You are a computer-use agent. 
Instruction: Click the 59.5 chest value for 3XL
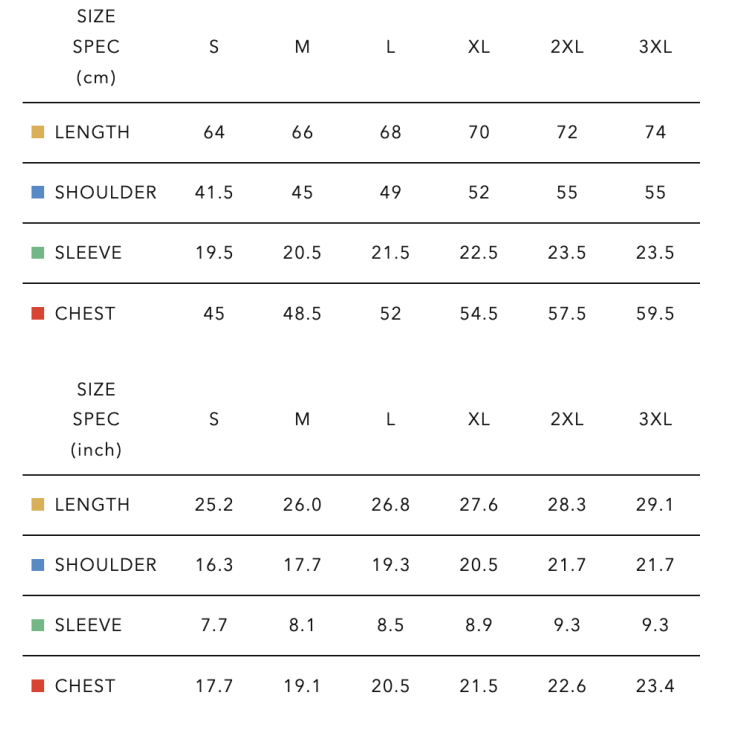(655, 313)
